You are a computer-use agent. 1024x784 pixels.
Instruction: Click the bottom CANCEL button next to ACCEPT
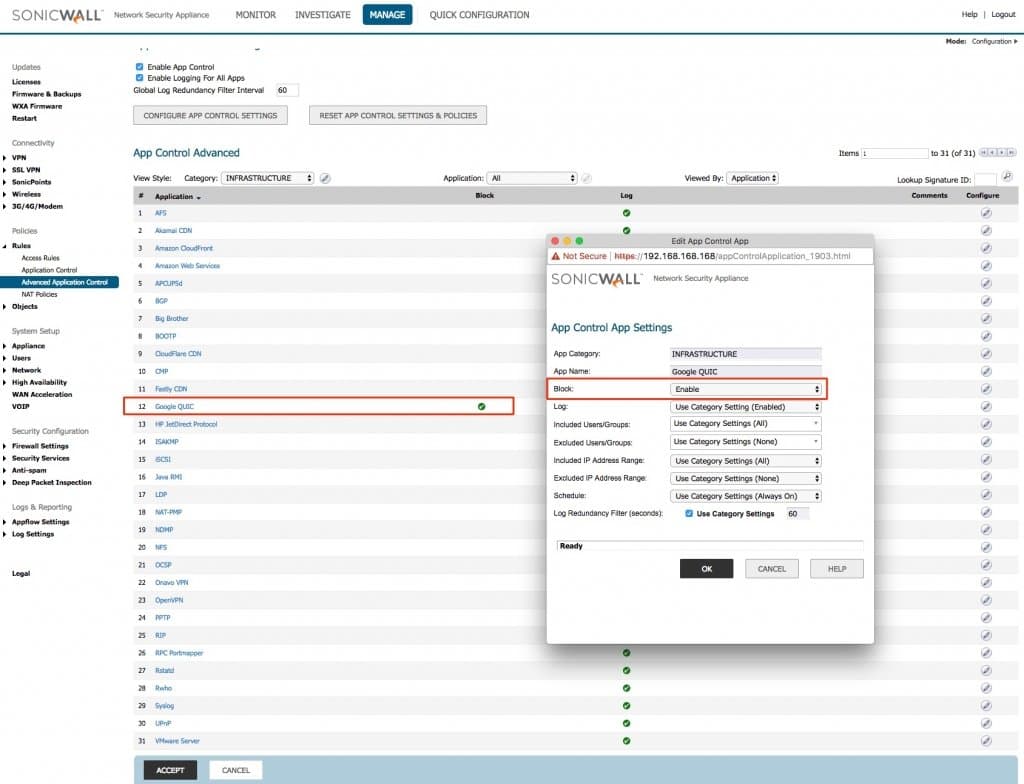(236, 770)
